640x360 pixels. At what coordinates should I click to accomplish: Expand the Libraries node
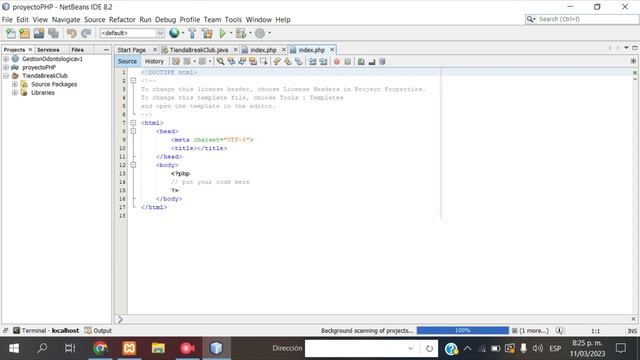[15, 93]
